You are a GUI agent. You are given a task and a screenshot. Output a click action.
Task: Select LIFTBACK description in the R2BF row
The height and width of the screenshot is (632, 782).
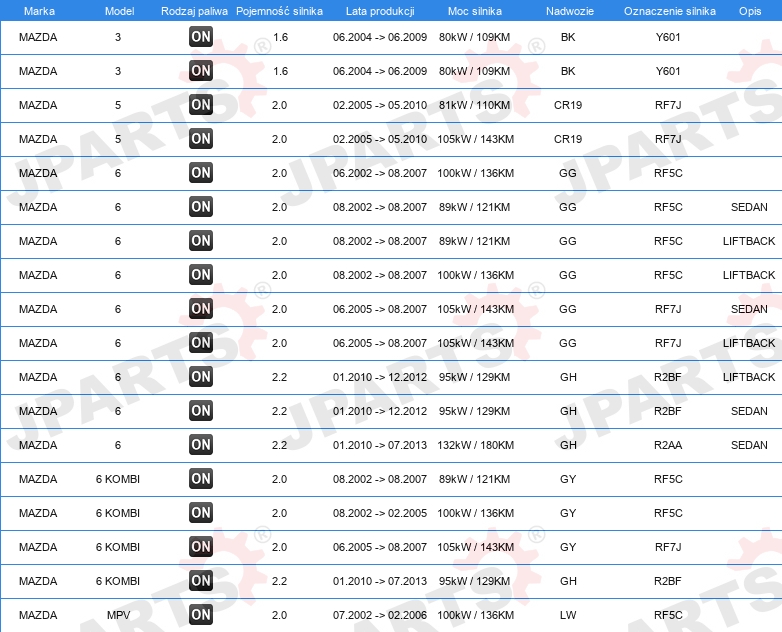tap(749, 377)
